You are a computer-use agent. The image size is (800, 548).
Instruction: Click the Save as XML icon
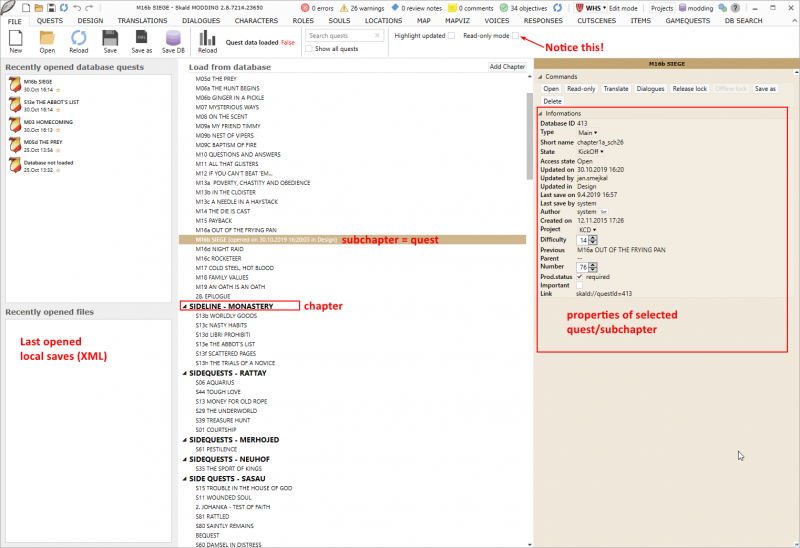coord(141,38)
